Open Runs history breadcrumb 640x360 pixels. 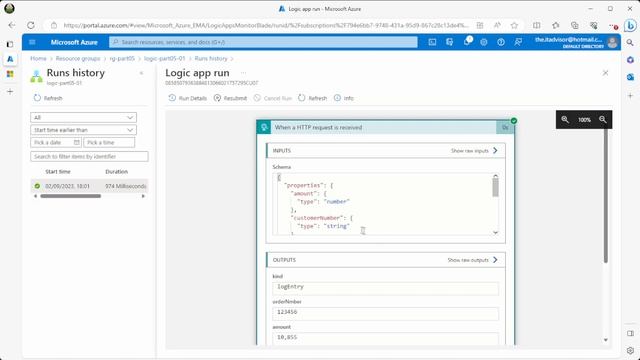(211, 59)
